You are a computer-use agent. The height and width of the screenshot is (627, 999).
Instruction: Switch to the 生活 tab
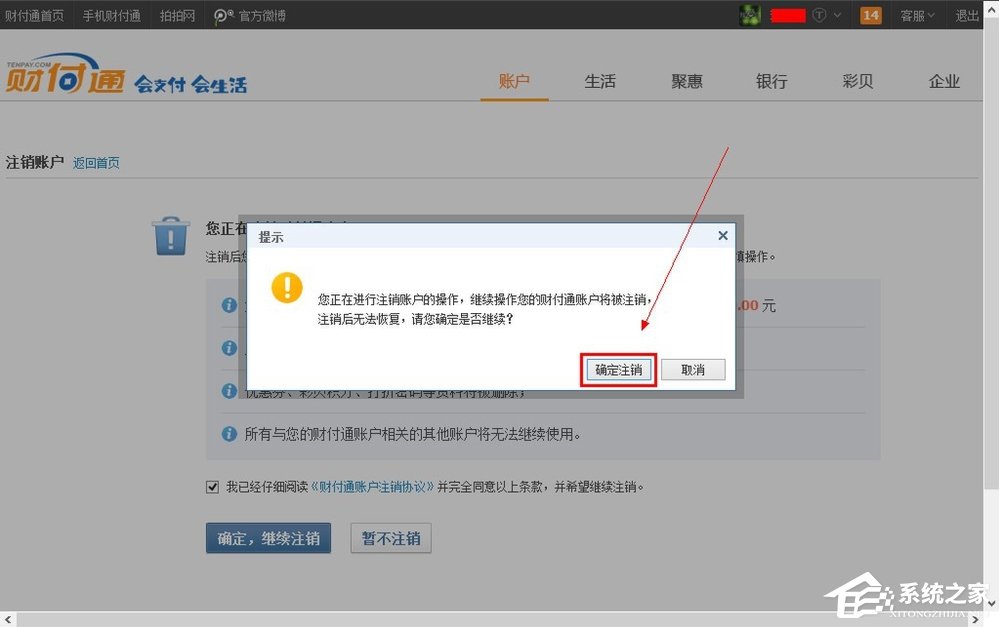point(600,82)
